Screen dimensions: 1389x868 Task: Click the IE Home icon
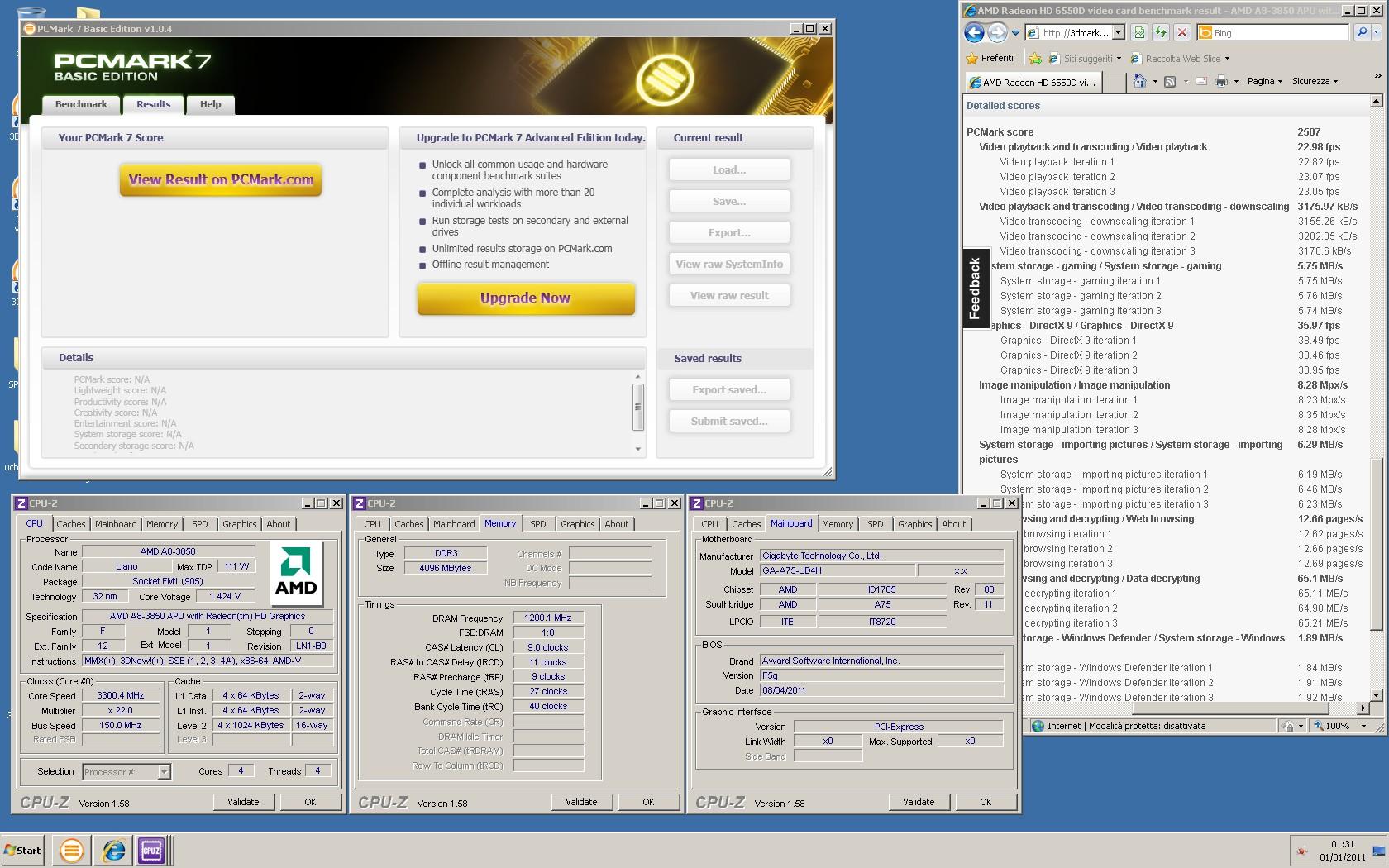1140,81
